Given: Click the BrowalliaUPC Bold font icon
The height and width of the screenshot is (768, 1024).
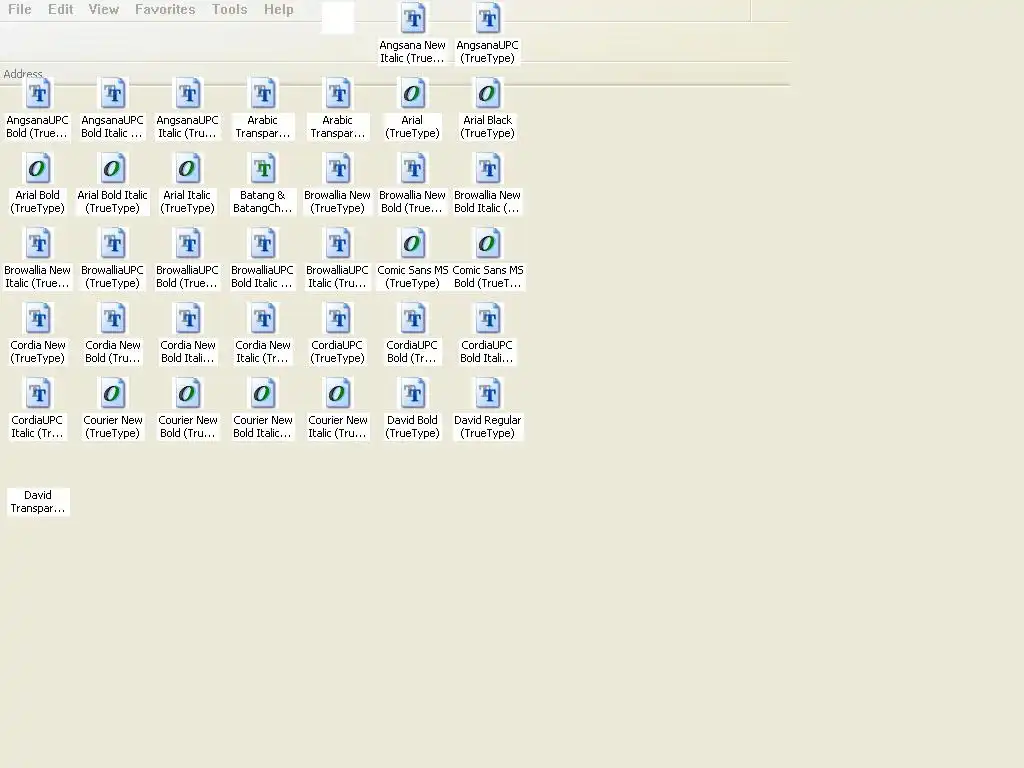Looking at the screenshot, I should (x=188, y=244).
